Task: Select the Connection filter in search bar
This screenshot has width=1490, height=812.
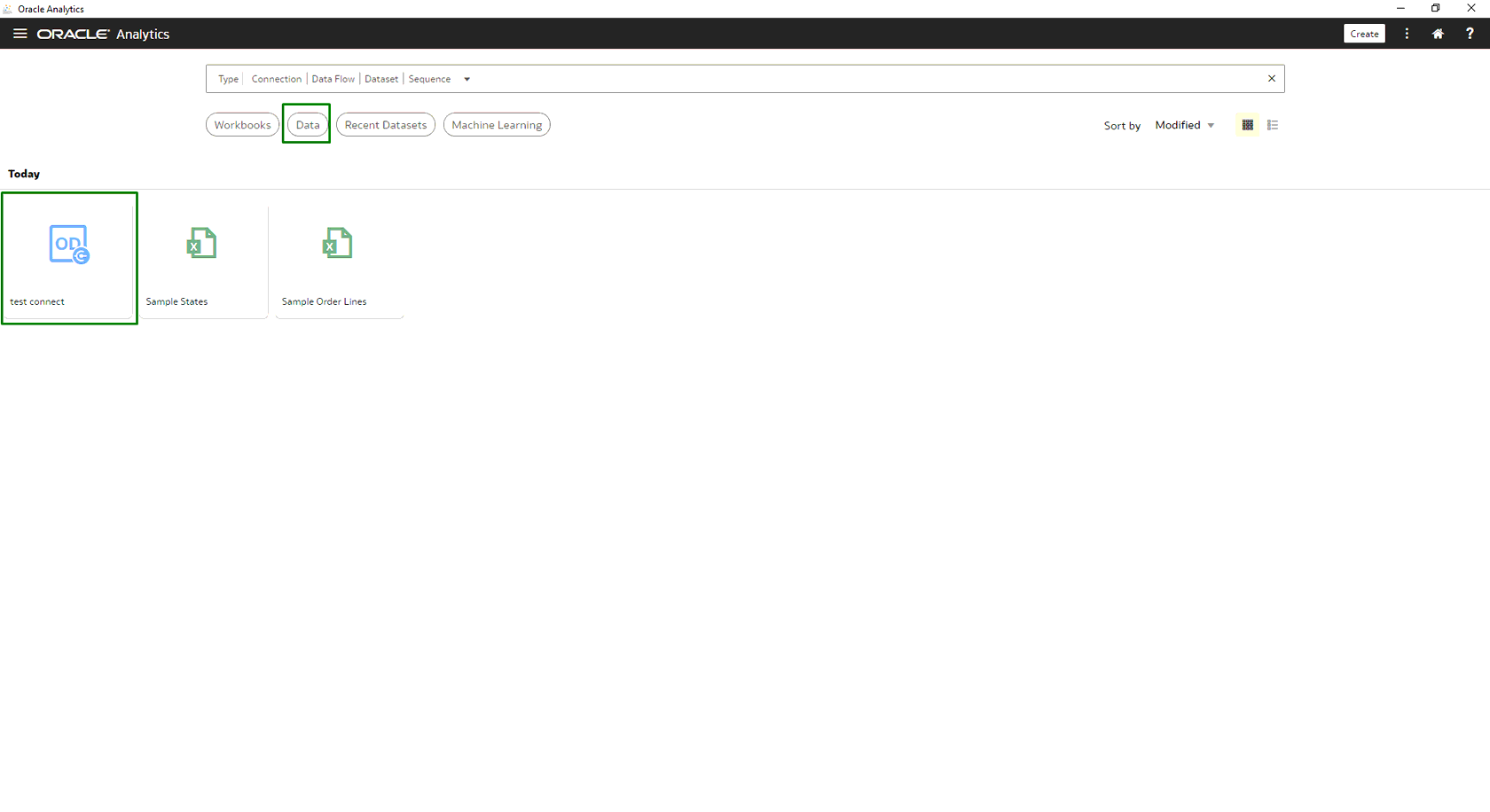Action: (x=276, y=79)
